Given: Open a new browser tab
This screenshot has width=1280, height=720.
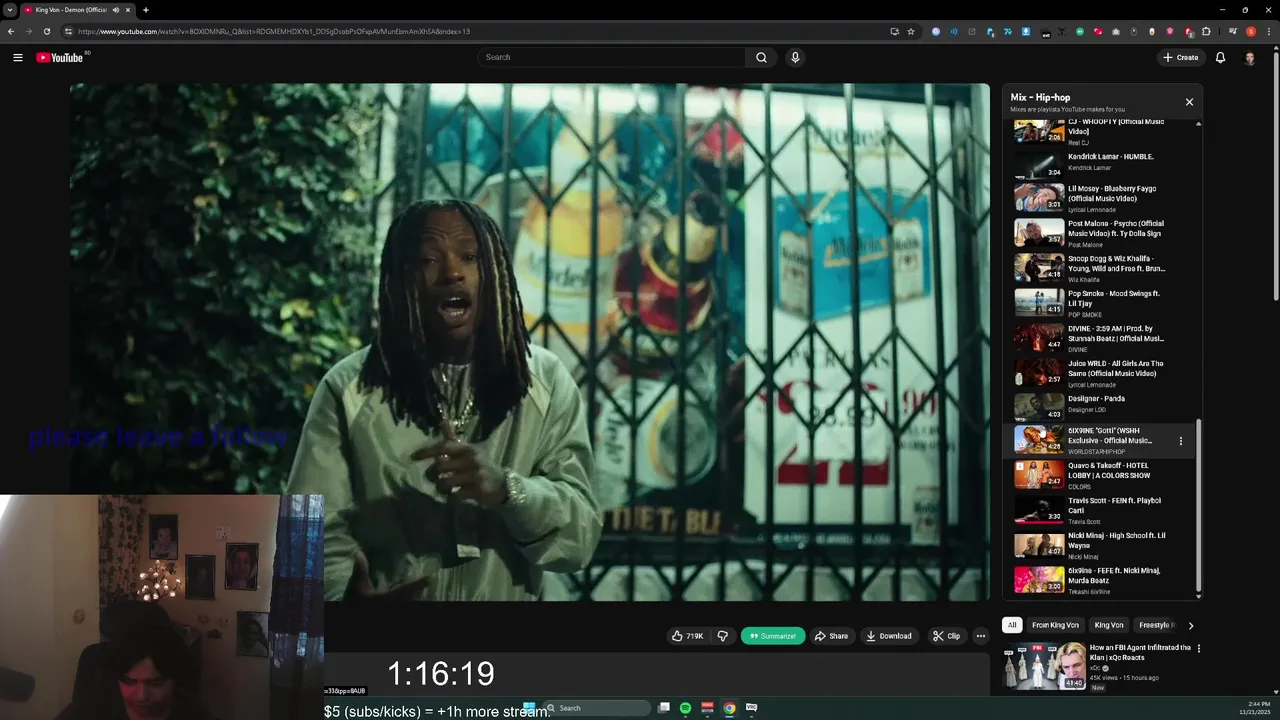Looking at the screenshot, I should (145, 10).
